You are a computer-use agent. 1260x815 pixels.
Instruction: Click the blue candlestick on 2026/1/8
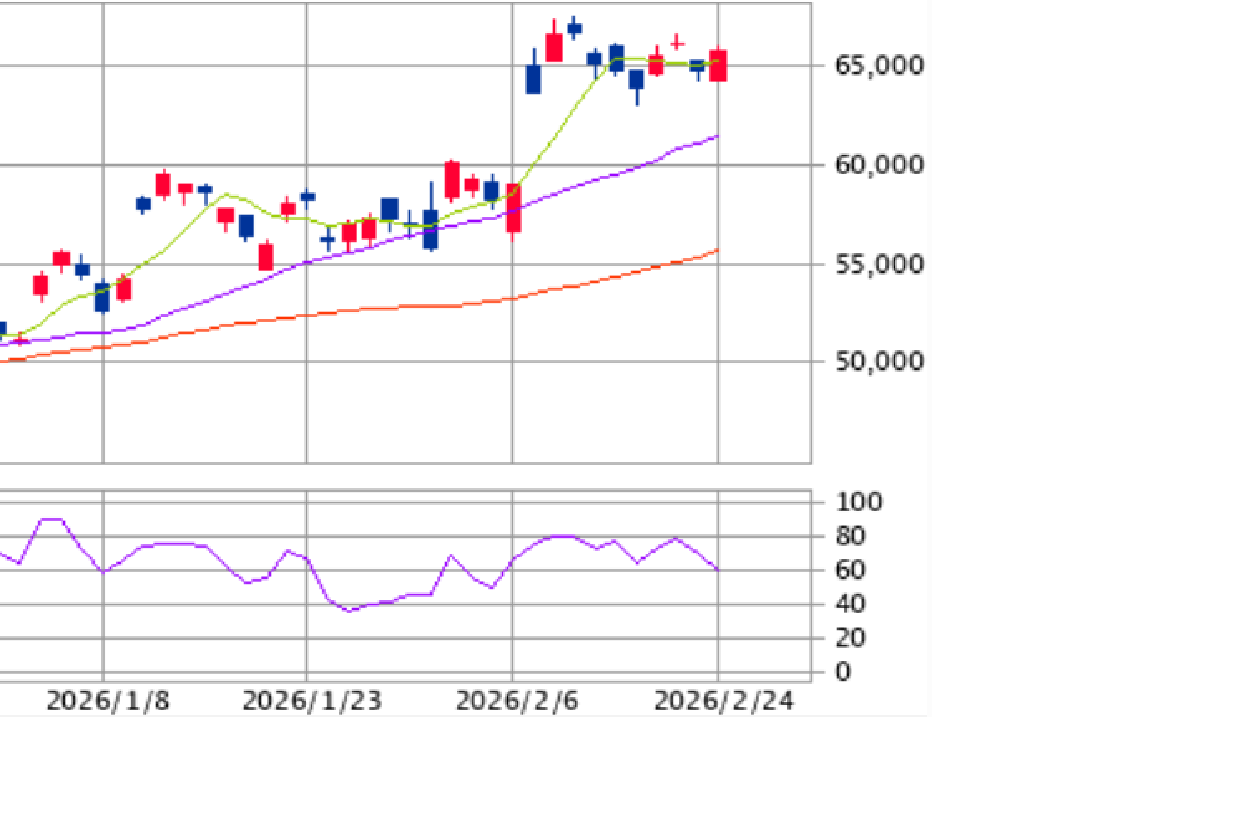[x=102, y=297]
